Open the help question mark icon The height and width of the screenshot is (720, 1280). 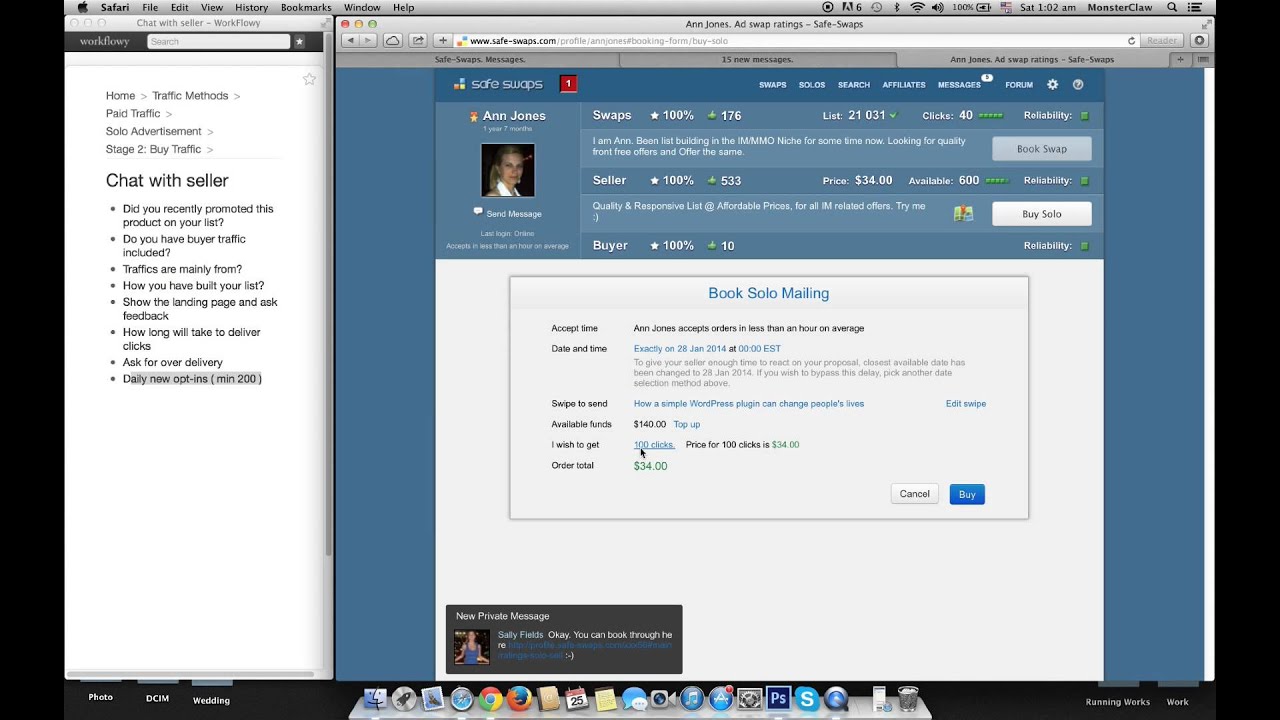click(x=1078, y=85)
